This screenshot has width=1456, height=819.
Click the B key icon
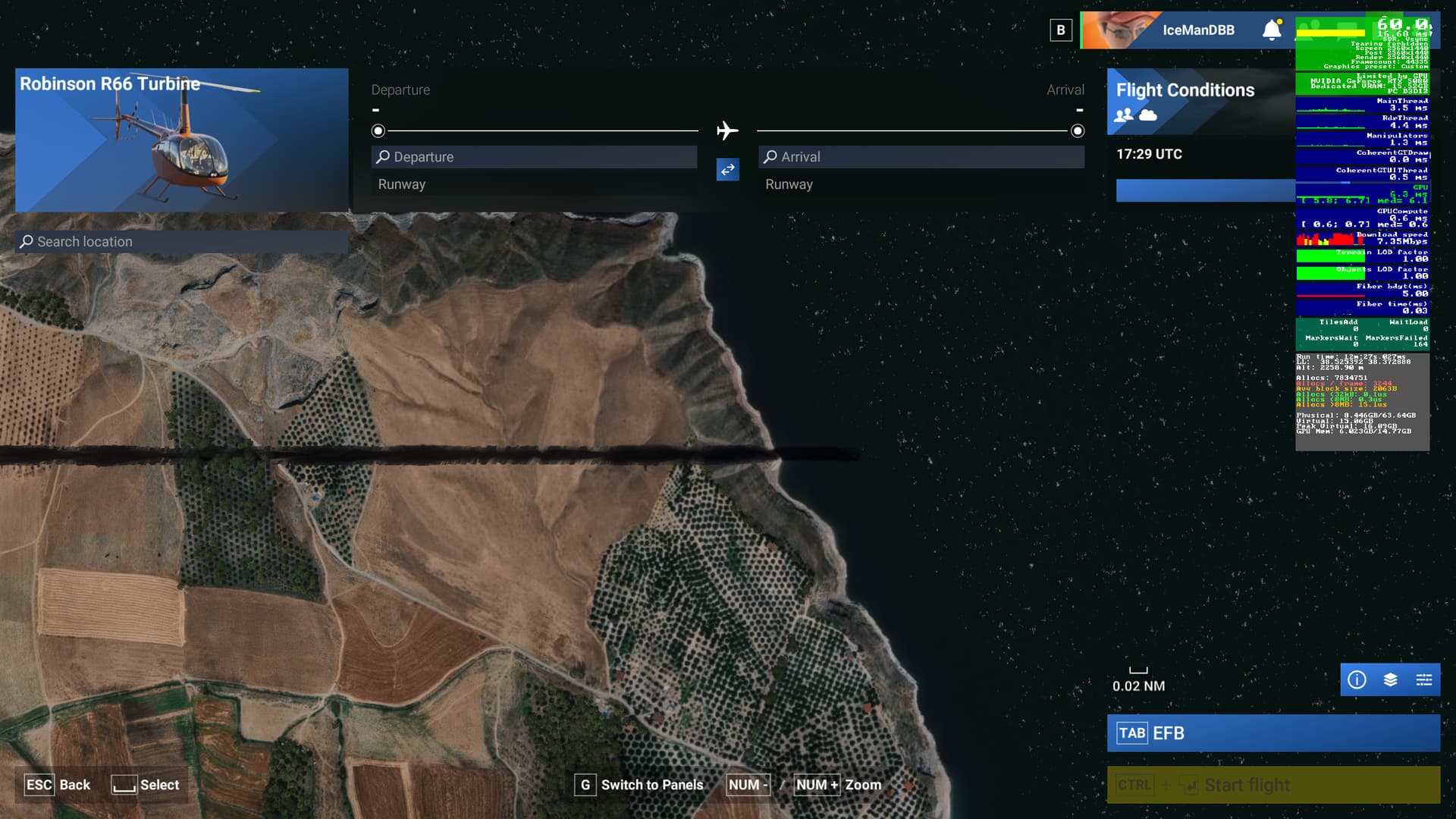[1061, 30]
